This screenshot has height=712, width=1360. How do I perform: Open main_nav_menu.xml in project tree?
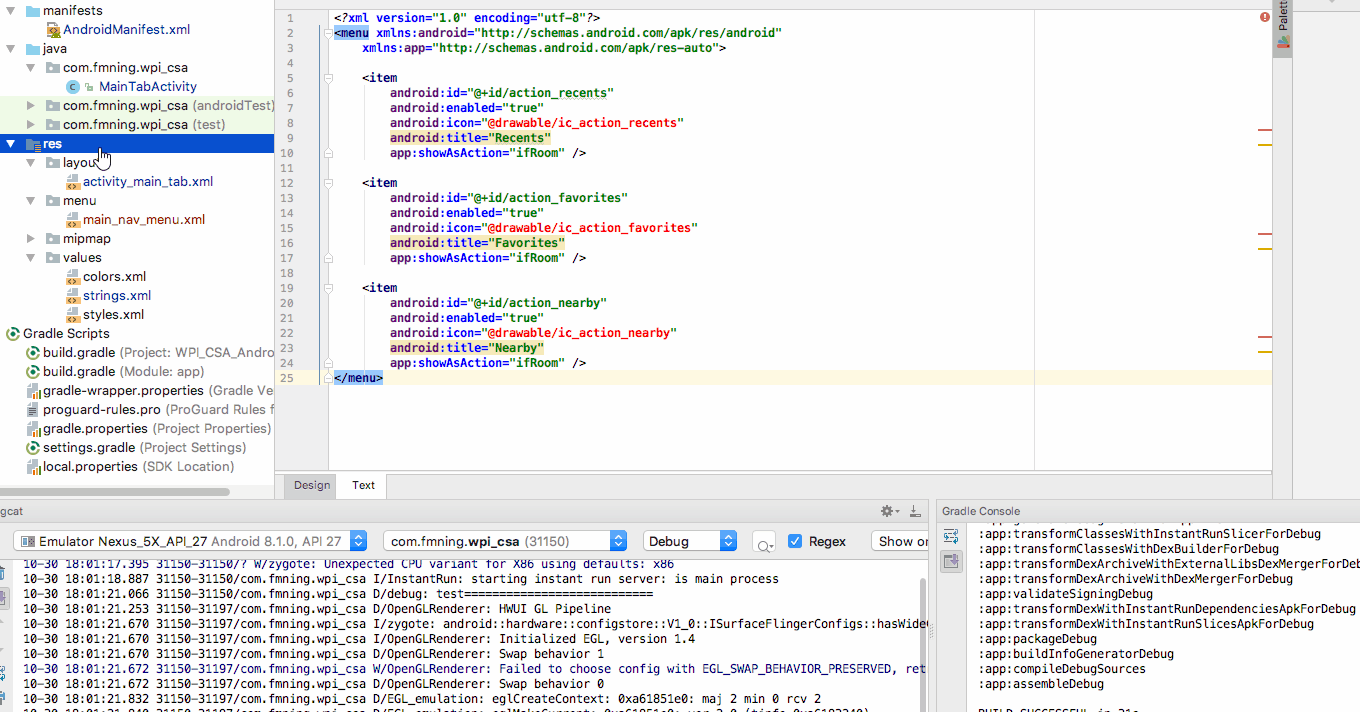coord(144,220)
